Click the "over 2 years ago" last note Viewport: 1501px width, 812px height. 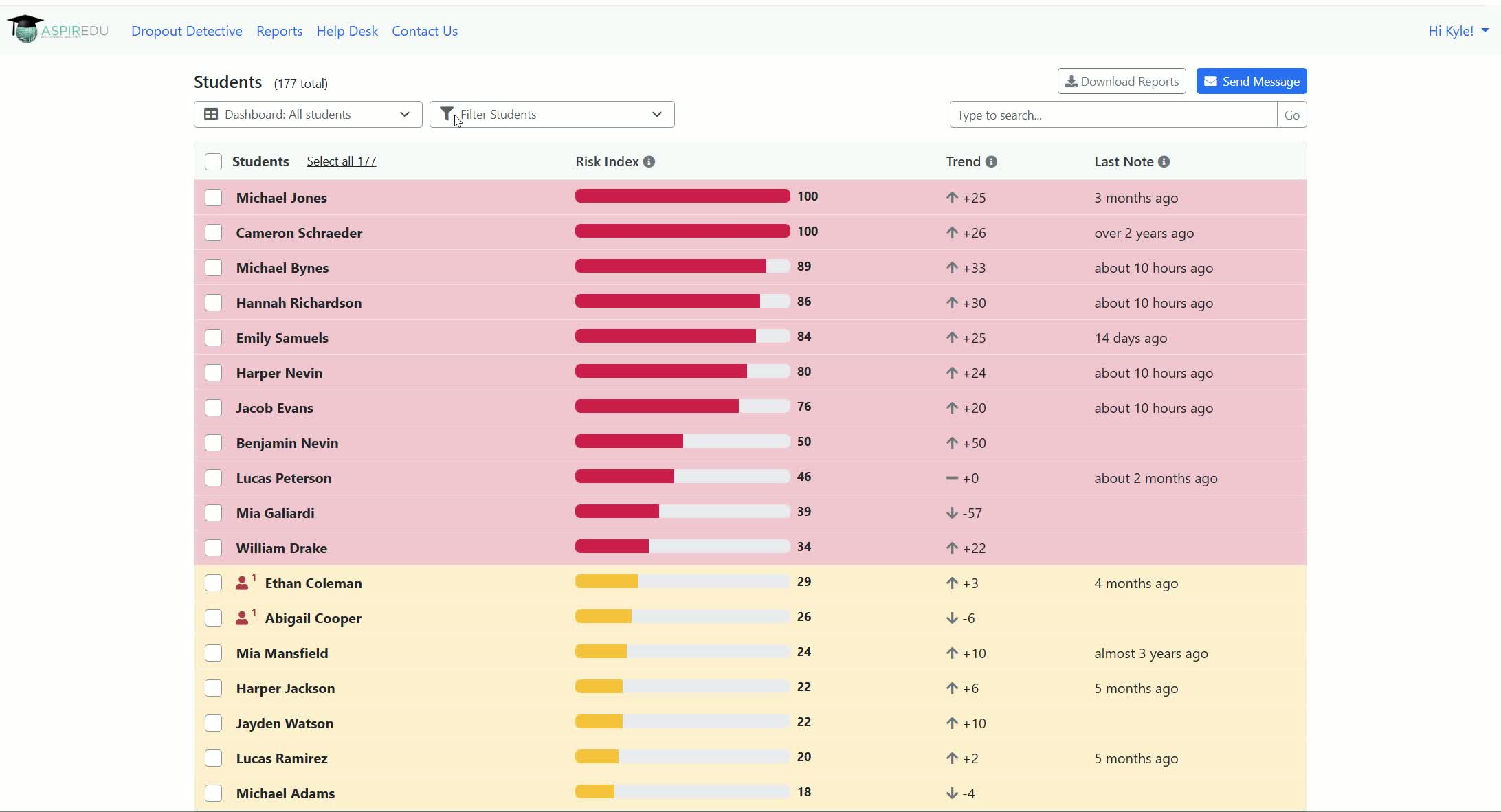pyautogui.click(x=1144, y=233)
